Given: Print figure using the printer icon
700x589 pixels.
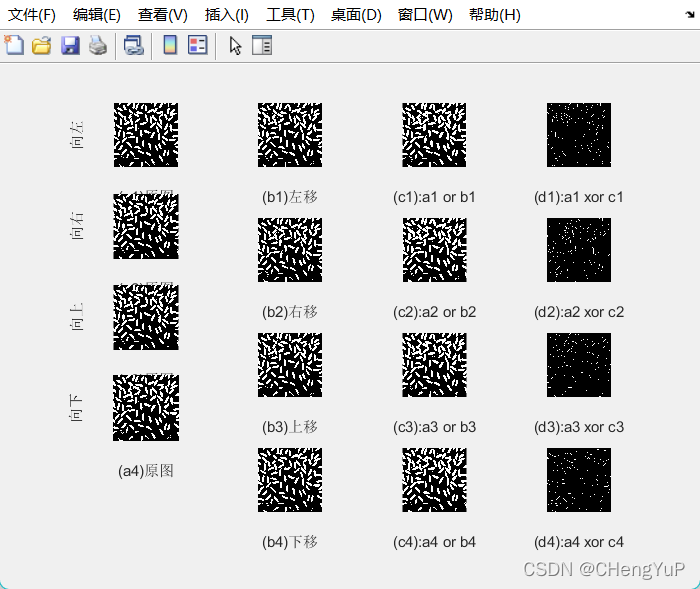Looking at the screenshot, I should [98, 45].
